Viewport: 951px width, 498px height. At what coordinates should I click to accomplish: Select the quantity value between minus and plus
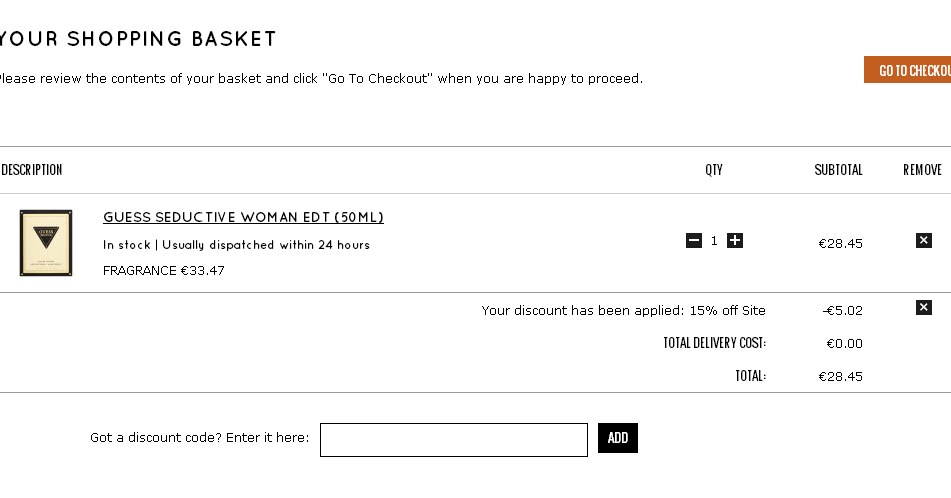714,241
